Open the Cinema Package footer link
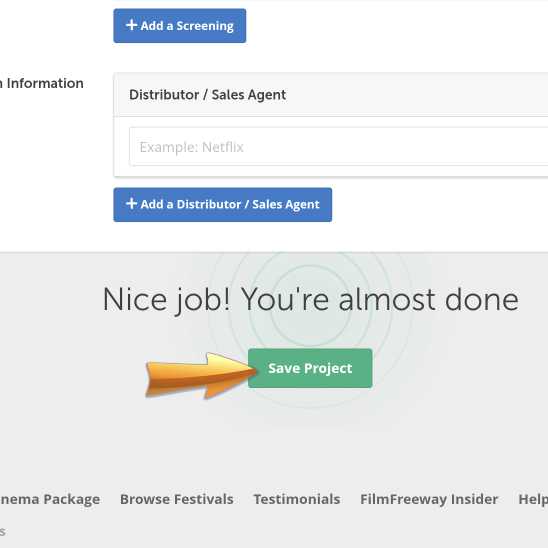The image size is (548, 548). tap(50, 499)
